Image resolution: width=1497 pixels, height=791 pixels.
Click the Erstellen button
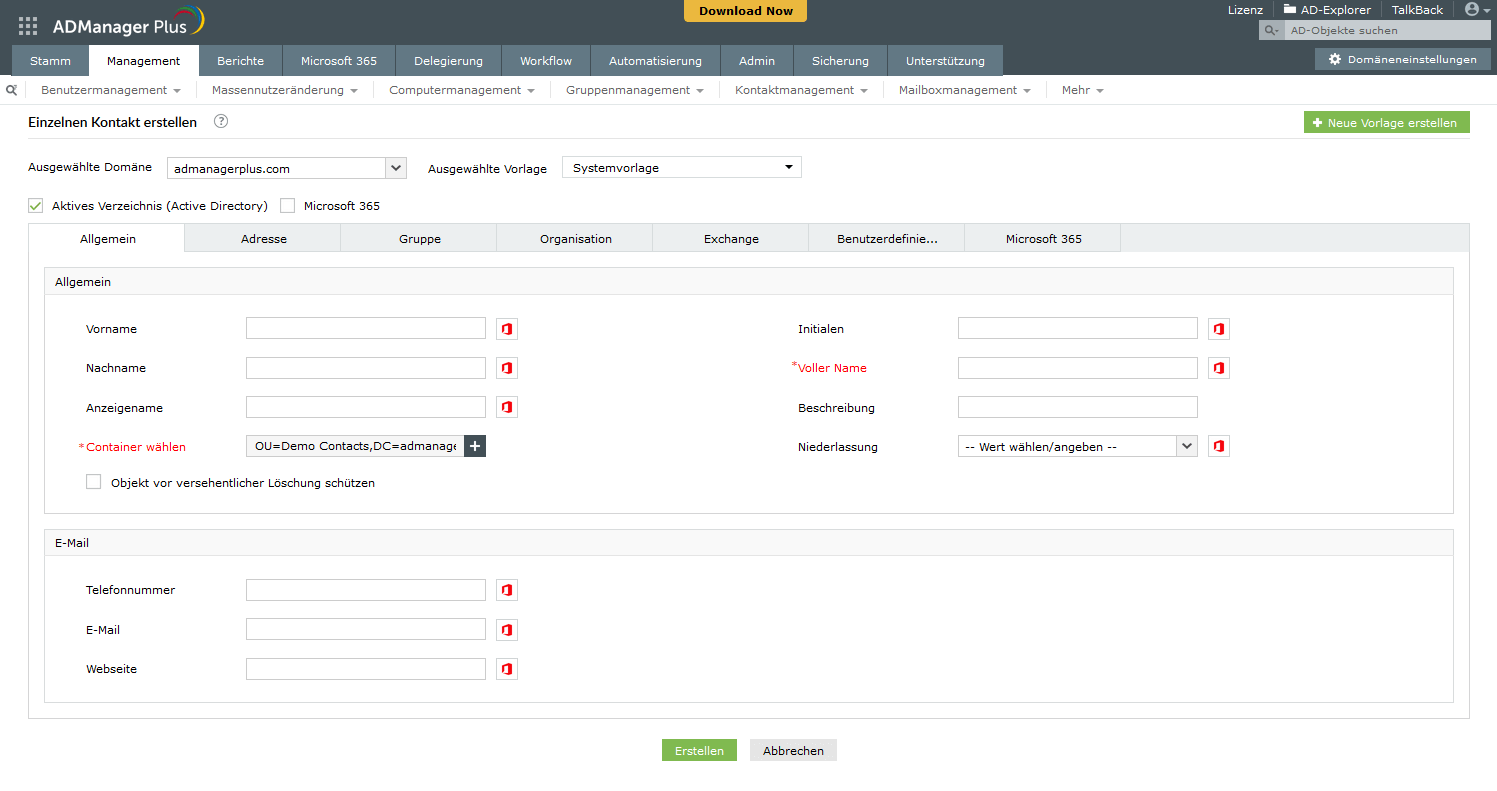[699, 750]
